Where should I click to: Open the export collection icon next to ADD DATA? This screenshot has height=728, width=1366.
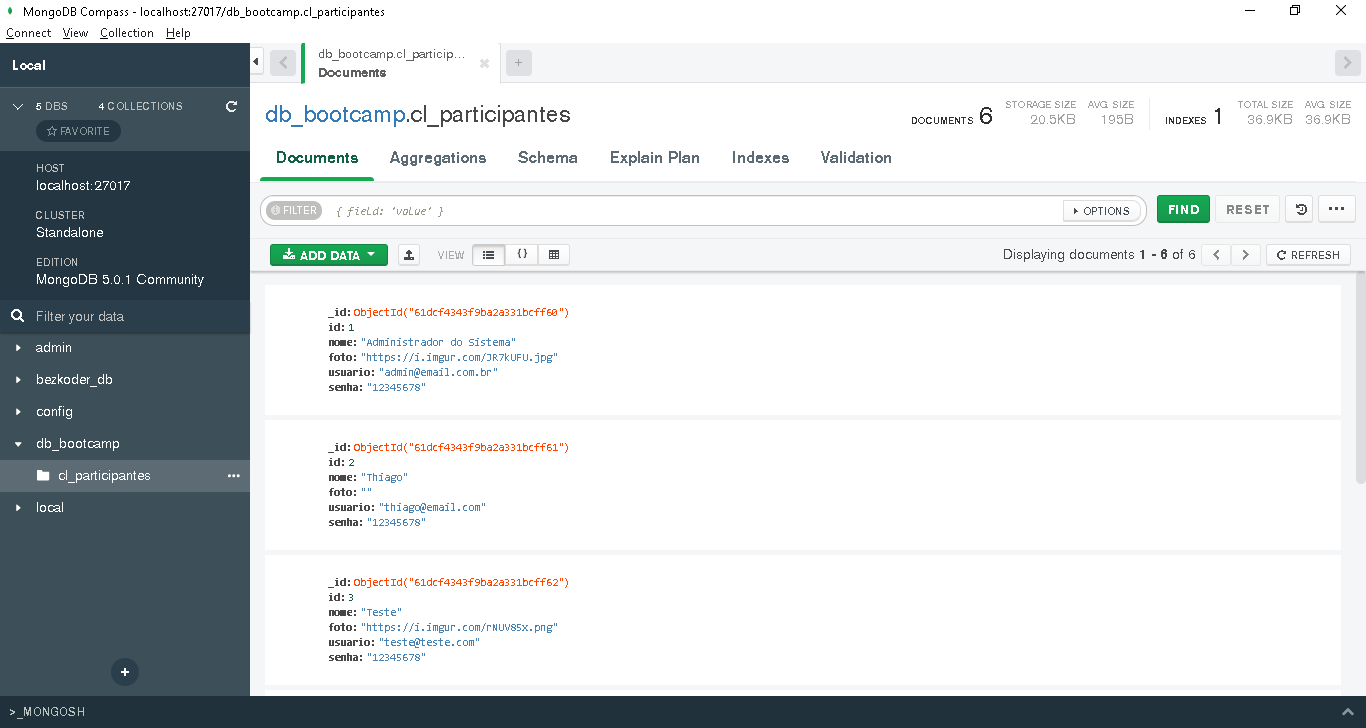coord(408,255)
